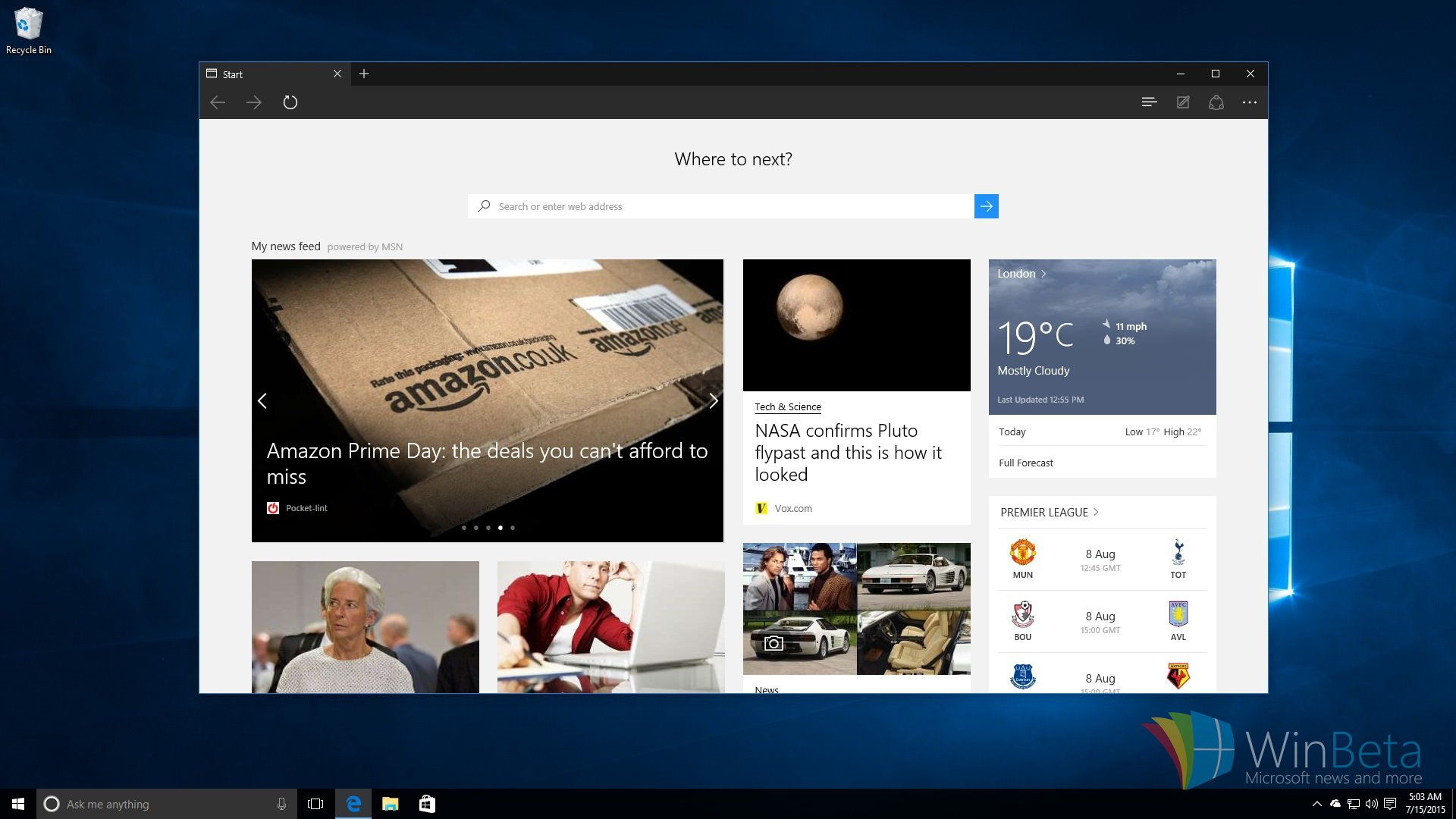
Task: Open Task View from the taskbar
Action: pyautogui.click(x=315, y=804)
